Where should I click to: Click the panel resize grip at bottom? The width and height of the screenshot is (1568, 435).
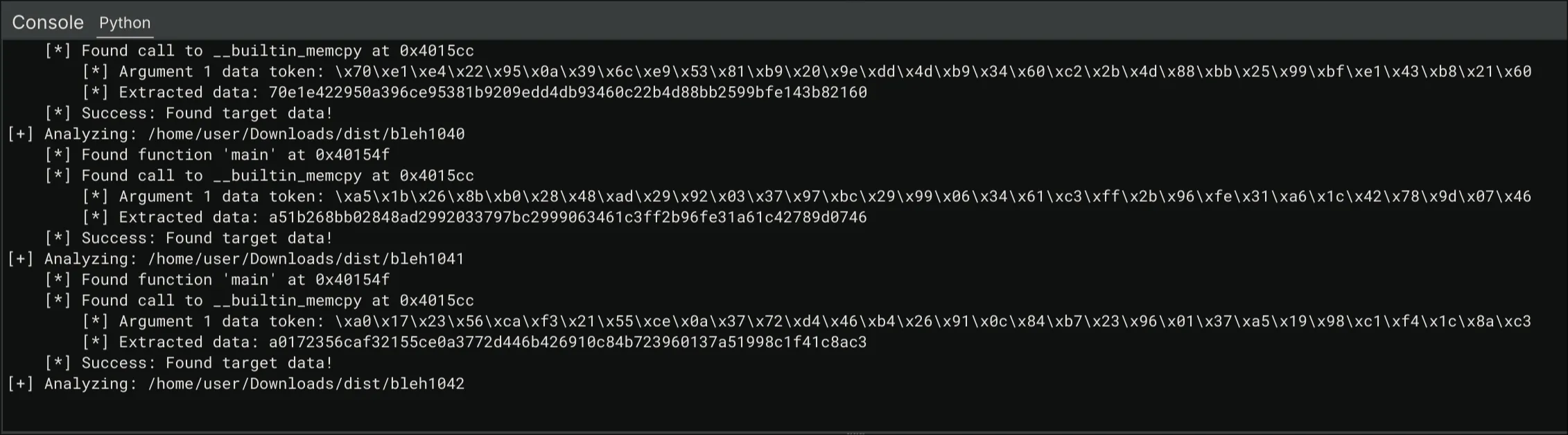click(855, 432)
